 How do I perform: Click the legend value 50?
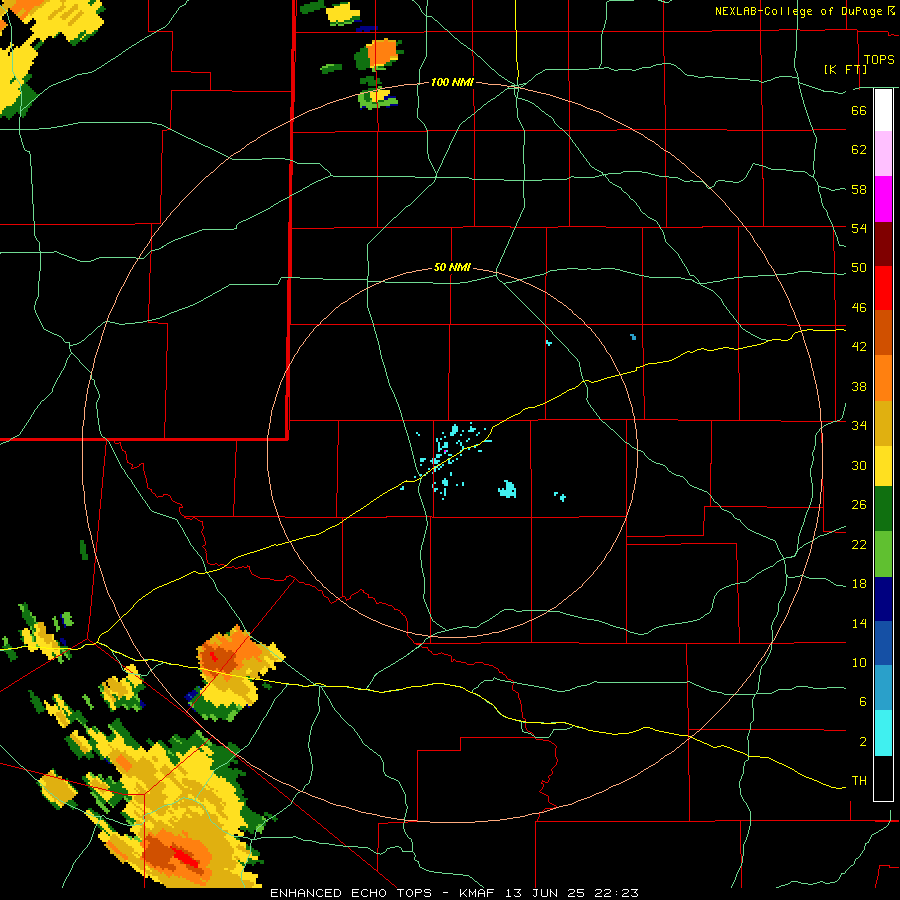(x=859, y=268)
